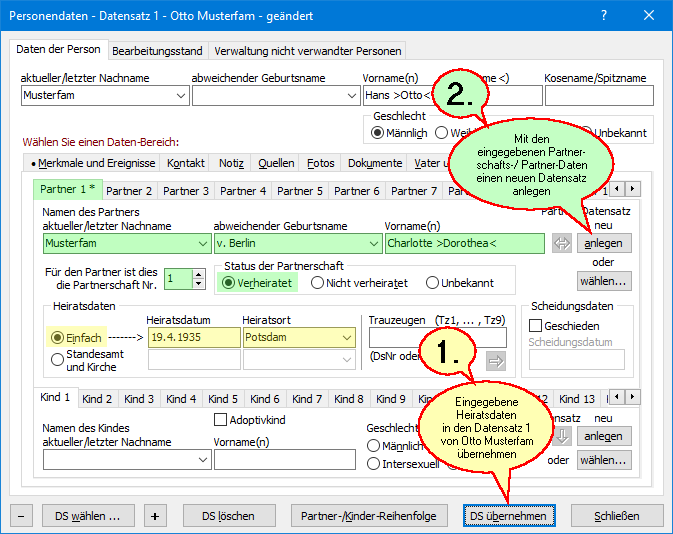Viewport: 673px width, 534px height.
Task: Check the Geschieden checkbox
Action: (535, 326)
